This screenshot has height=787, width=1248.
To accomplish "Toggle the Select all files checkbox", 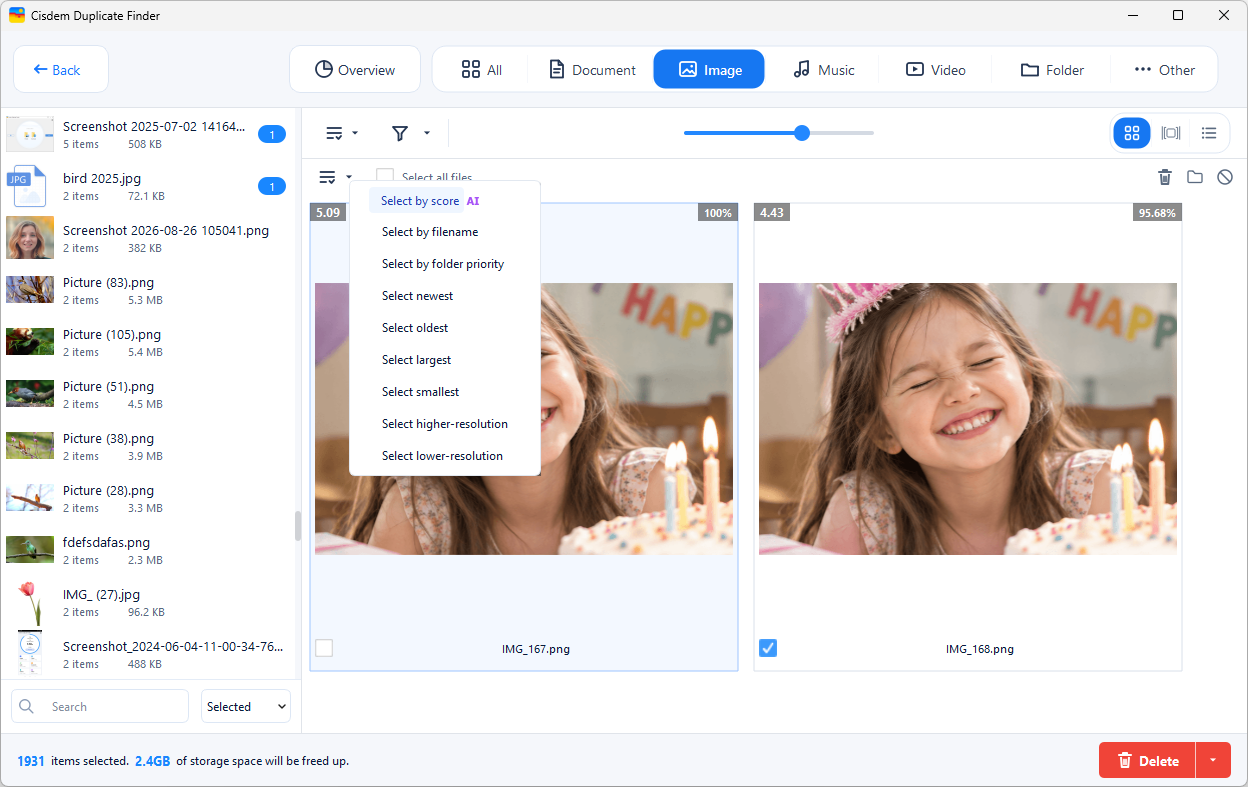I will point(385,177).
